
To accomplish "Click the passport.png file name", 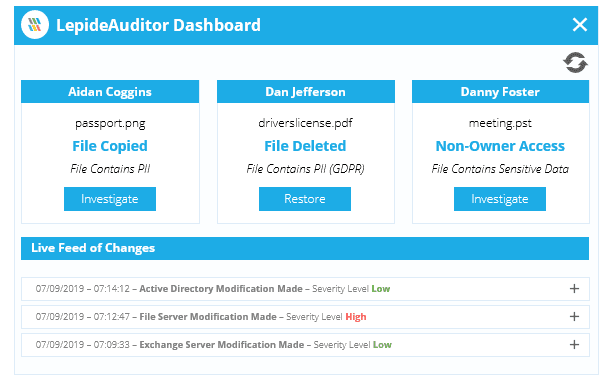I will click(x=110, y=123).
